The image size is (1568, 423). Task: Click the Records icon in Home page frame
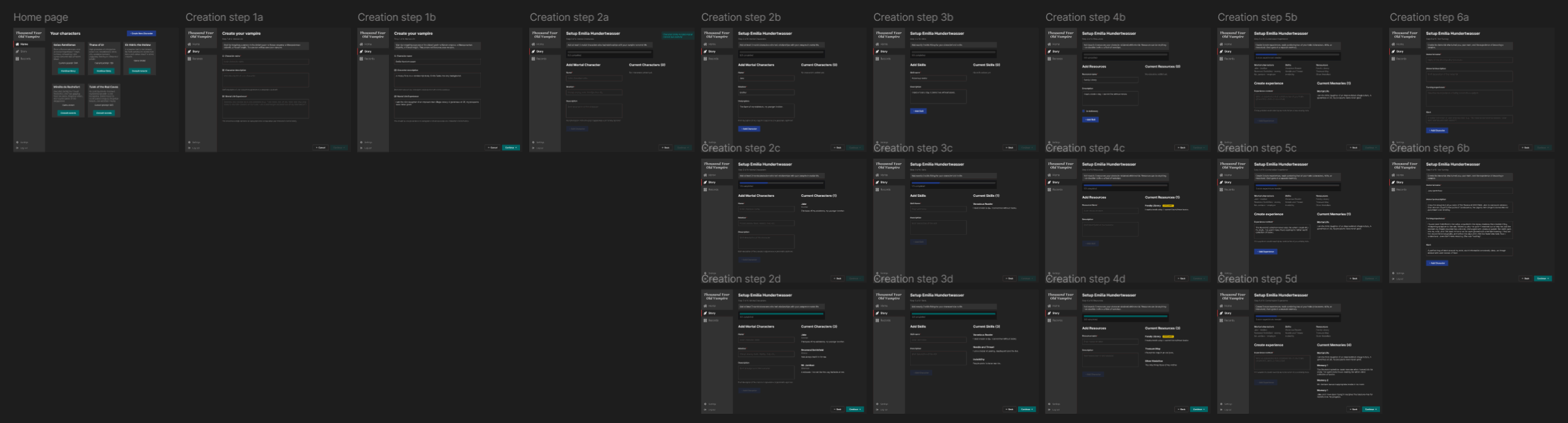pyautogui.click(x=18, y=59)
